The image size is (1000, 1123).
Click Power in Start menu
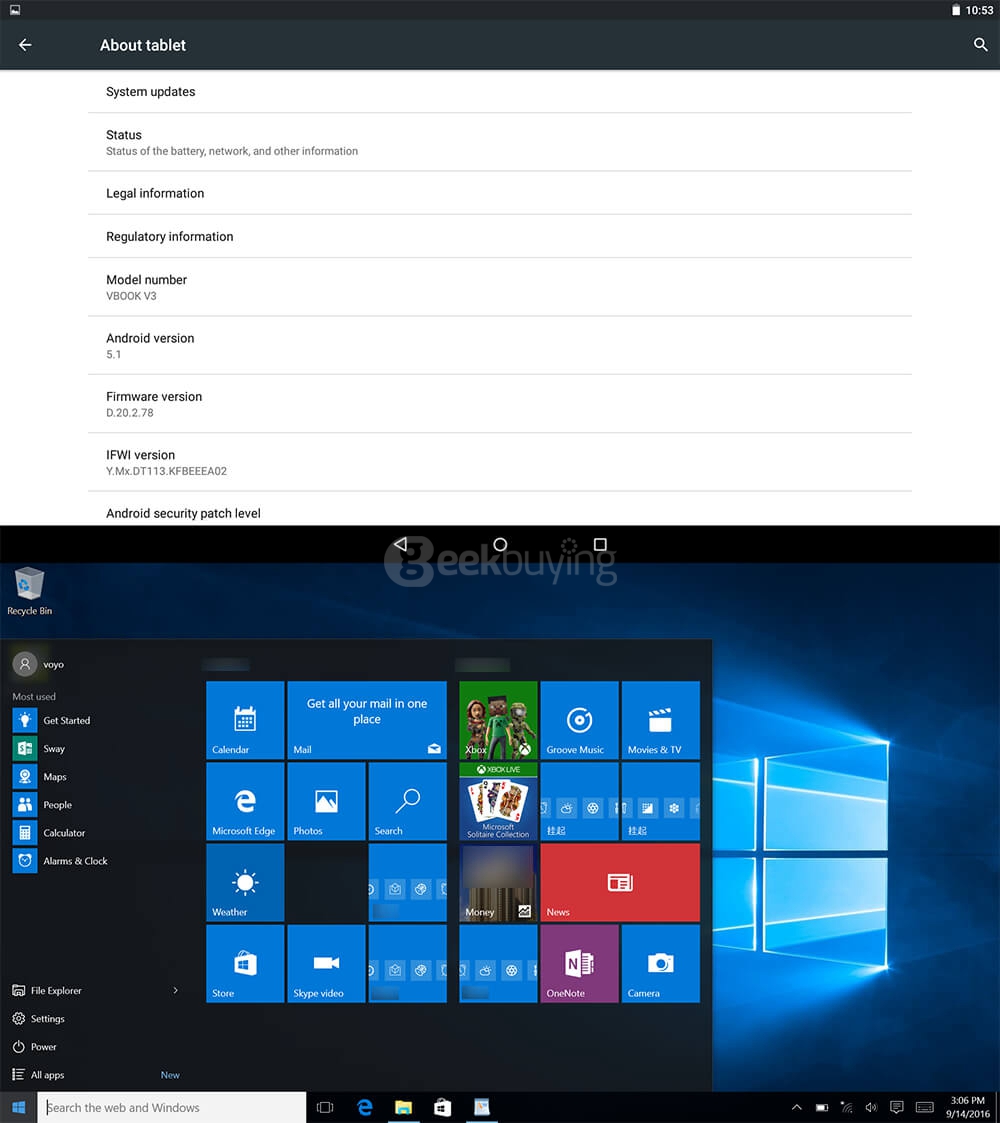[34, 1046]
